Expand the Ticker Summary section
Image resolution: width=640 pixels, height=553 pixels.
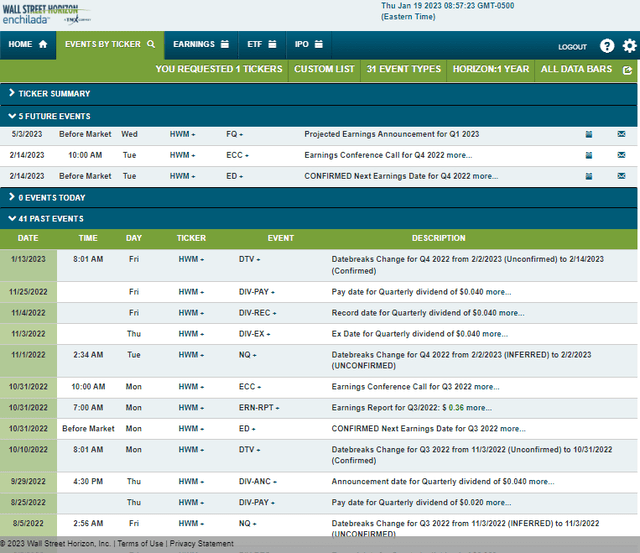[50, 93]
